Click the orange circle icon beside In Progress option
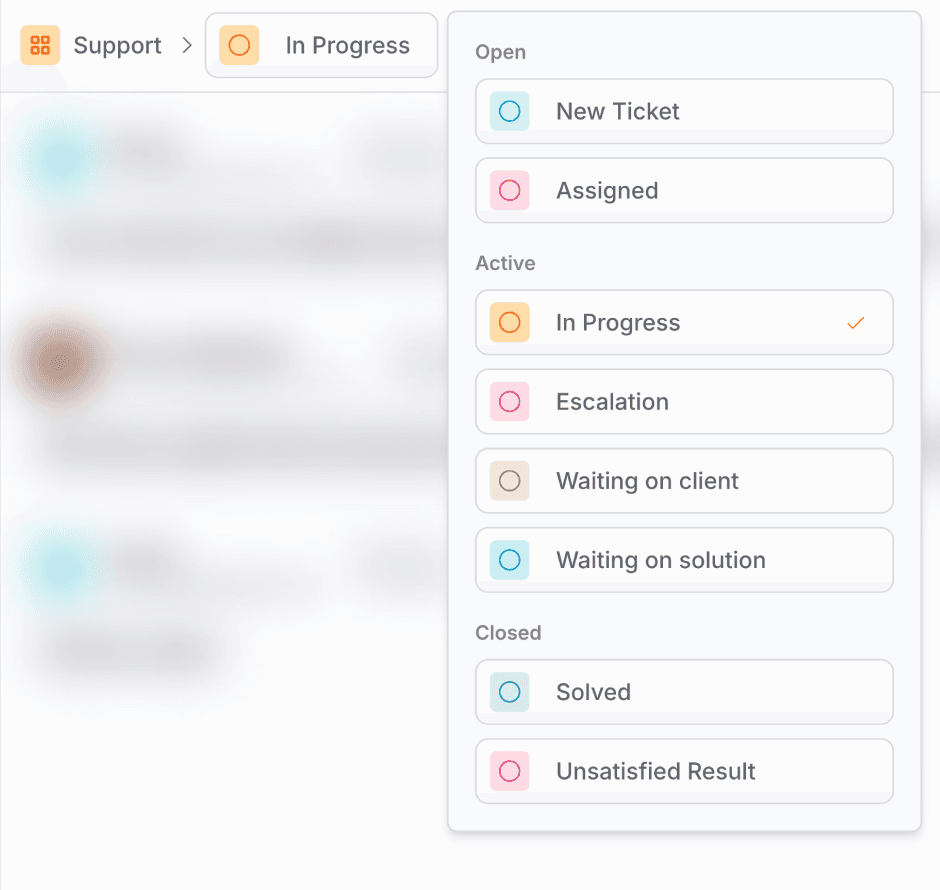 click(509, 322)
